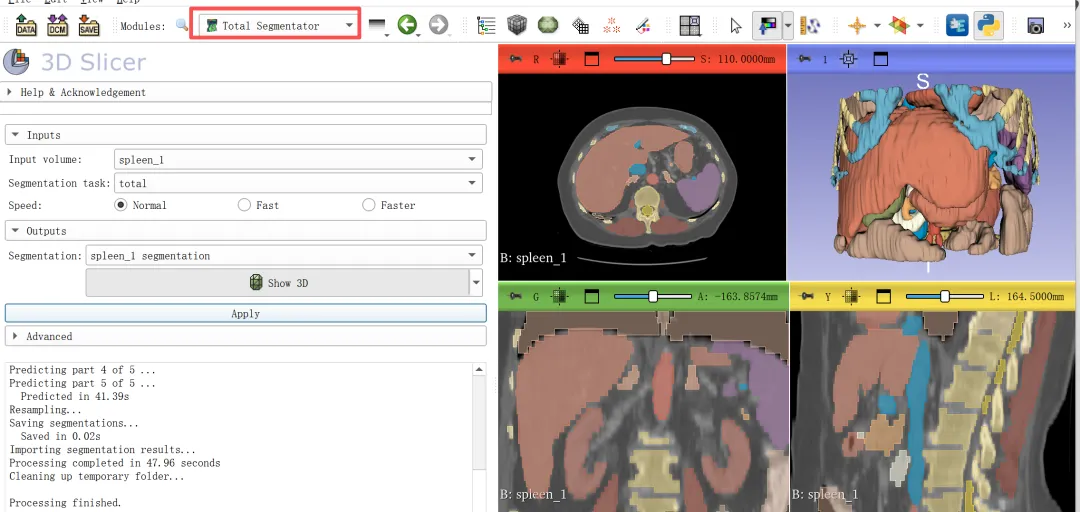
Task: Click the SAVE scene icon
Action: tap(89, 25)
